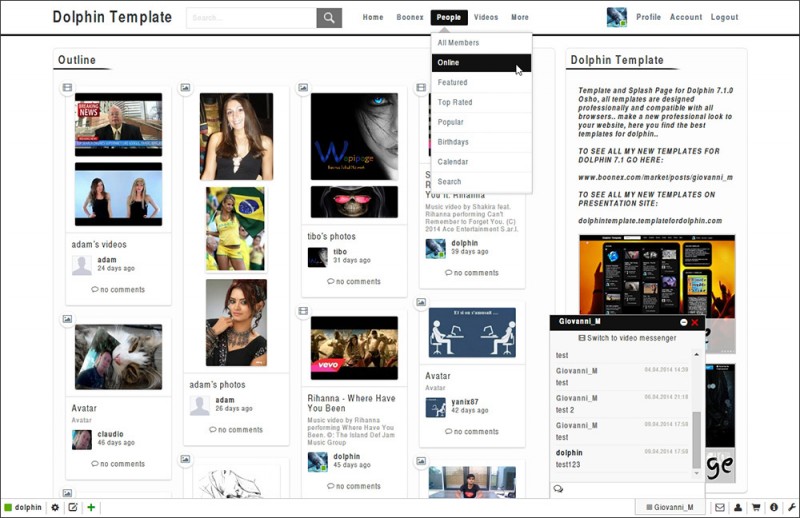This screenshot has height=518, width=800.
Task: Open the Profile link
Action: [x=648, y=17]
